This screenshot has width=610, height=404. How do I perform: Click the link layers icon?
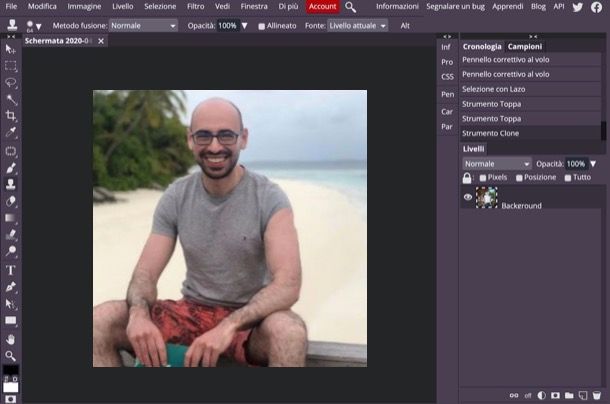(514, 395)
